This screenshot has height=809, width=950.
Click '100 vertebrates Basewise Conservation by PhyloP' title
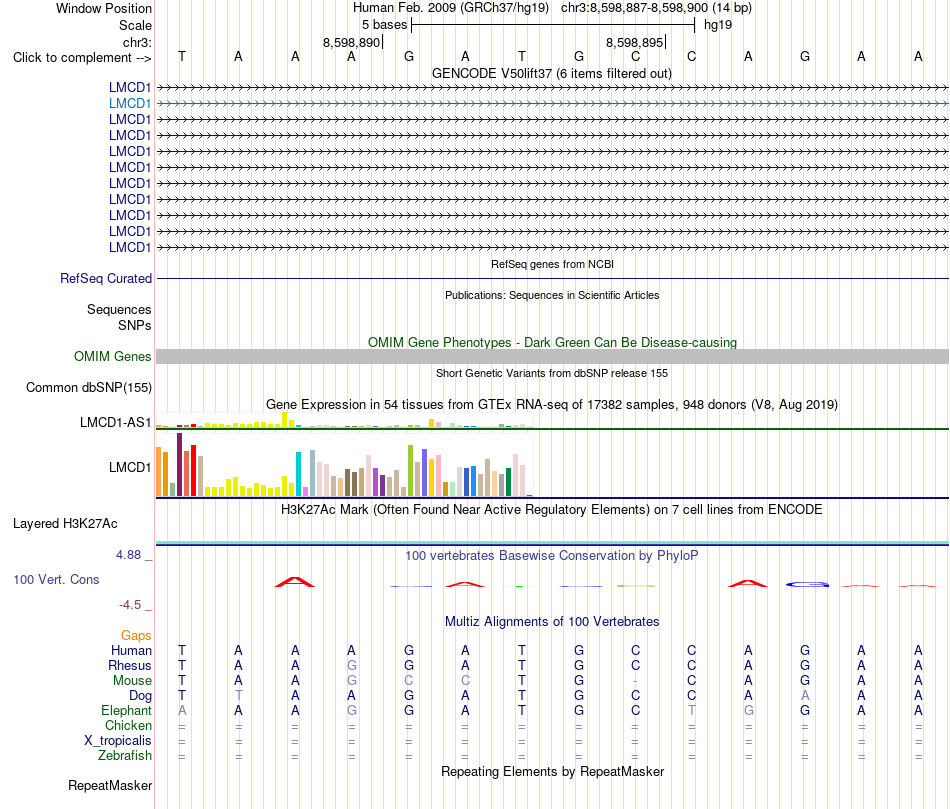(x=552, y=555)
